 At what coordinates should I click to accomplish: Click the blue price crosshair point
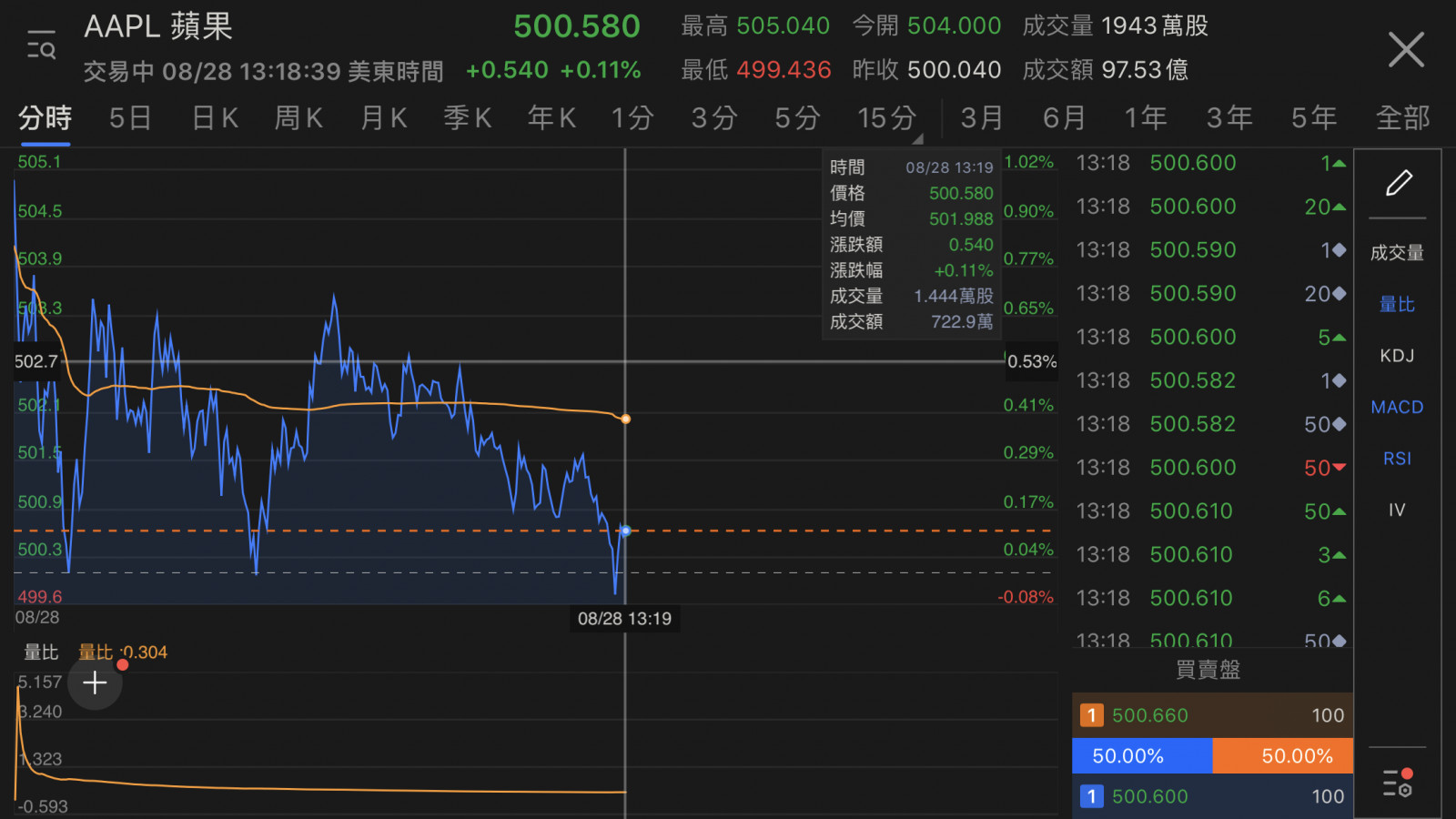tap(625, 531)
